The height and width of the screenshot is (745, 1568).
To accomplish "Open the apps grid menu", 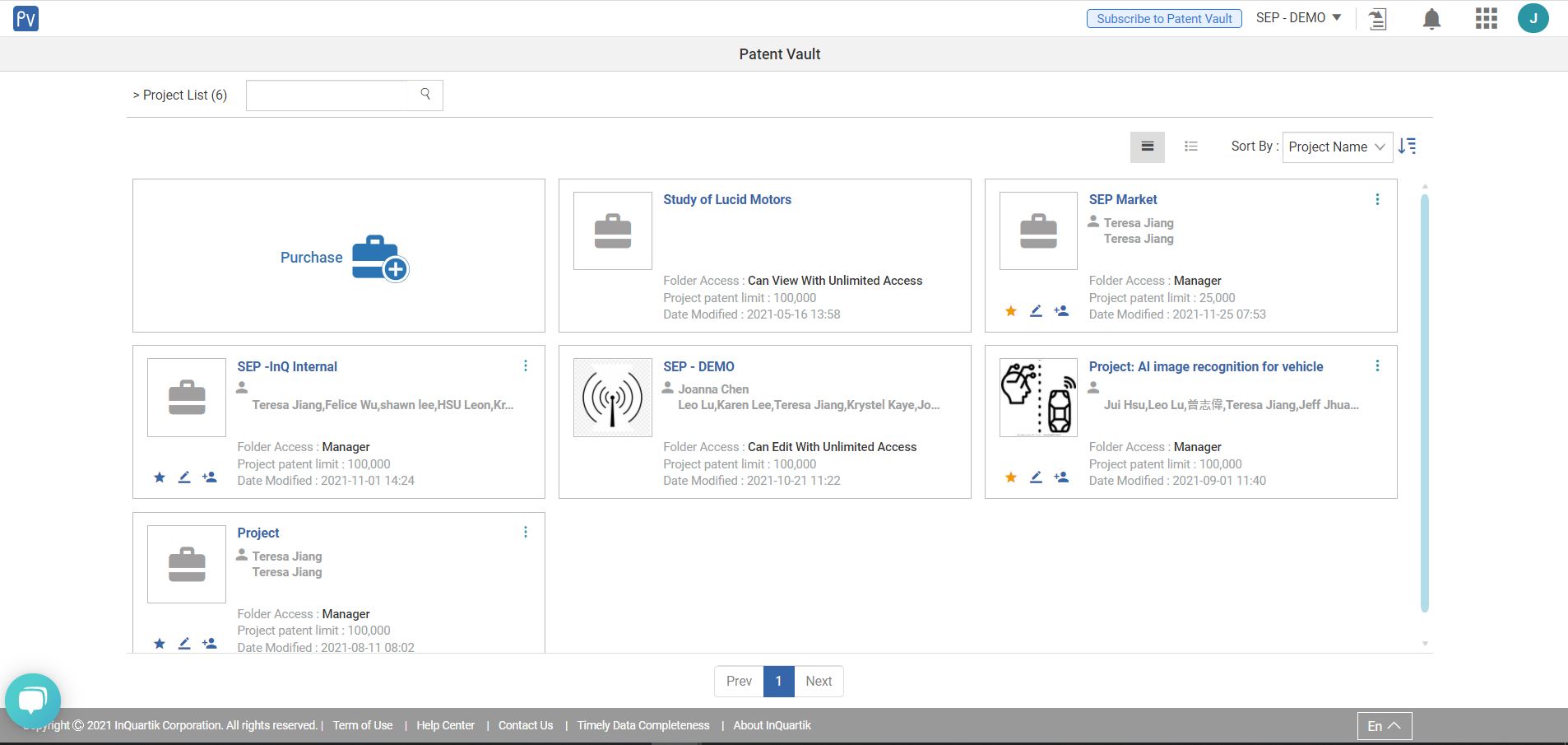I will pos(1486,18).
